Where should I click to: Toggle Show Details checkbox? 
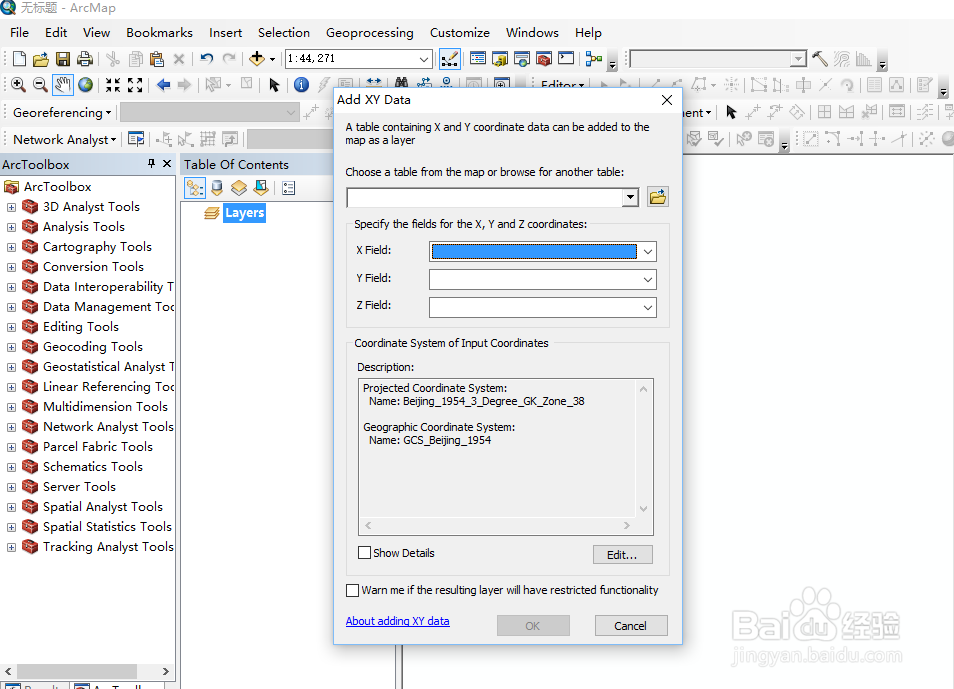point(364,553)
